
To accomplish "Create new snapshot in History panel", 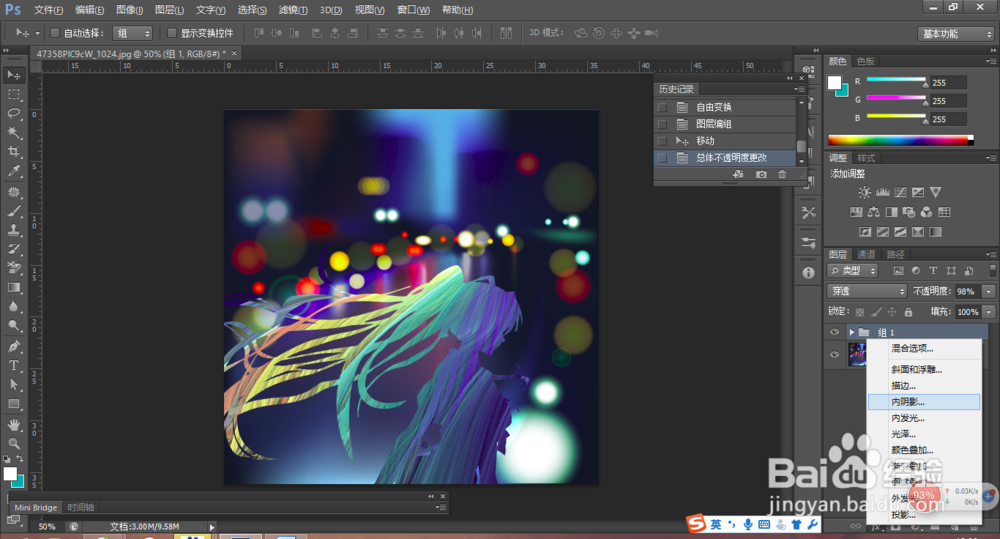I will [x=761, y=174].
